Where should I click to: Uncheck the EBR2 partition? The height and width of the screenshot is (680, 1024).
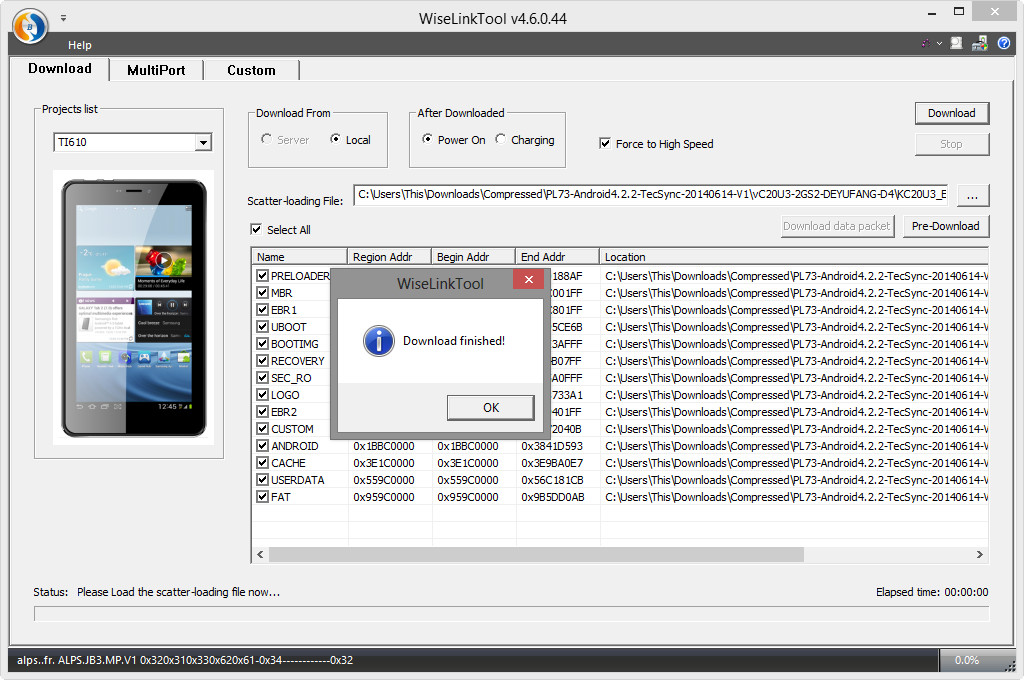[263, 412]
